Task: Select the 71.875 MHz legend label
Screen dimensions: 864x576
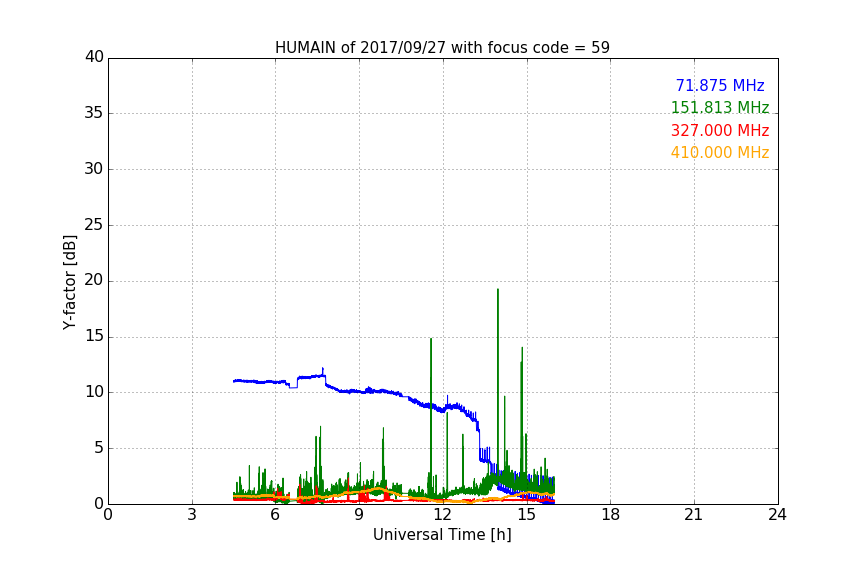Action: tap(720, 85)
